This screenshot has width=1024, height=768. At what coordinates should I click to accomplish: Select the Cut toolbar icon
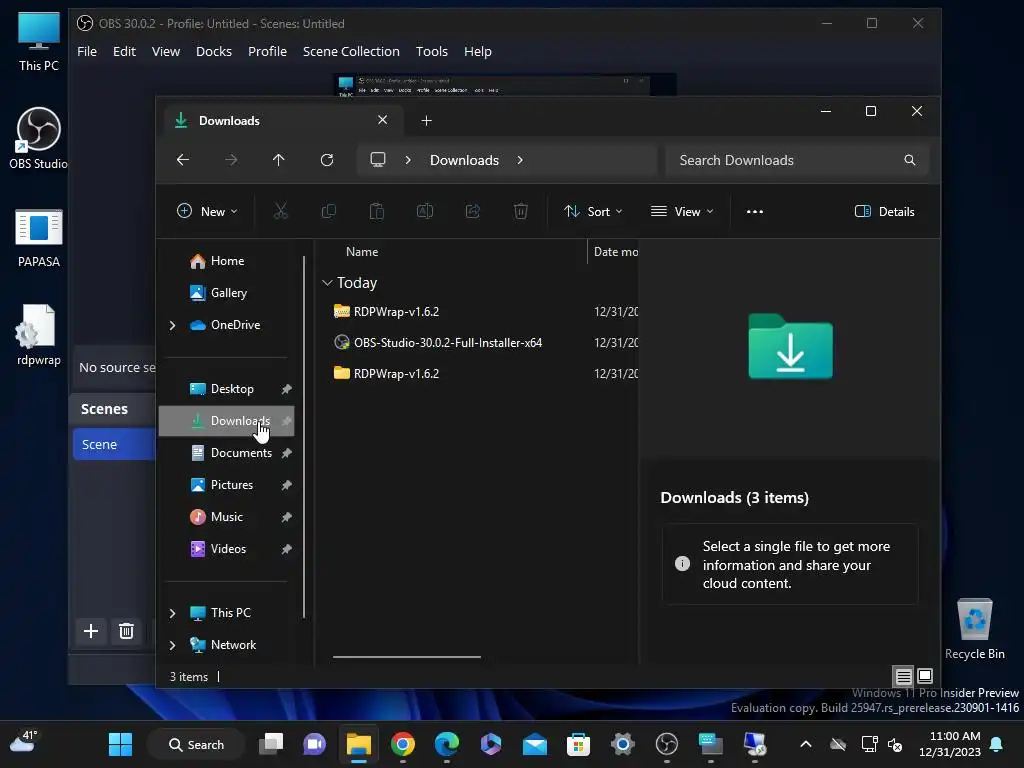click(280, 211)
